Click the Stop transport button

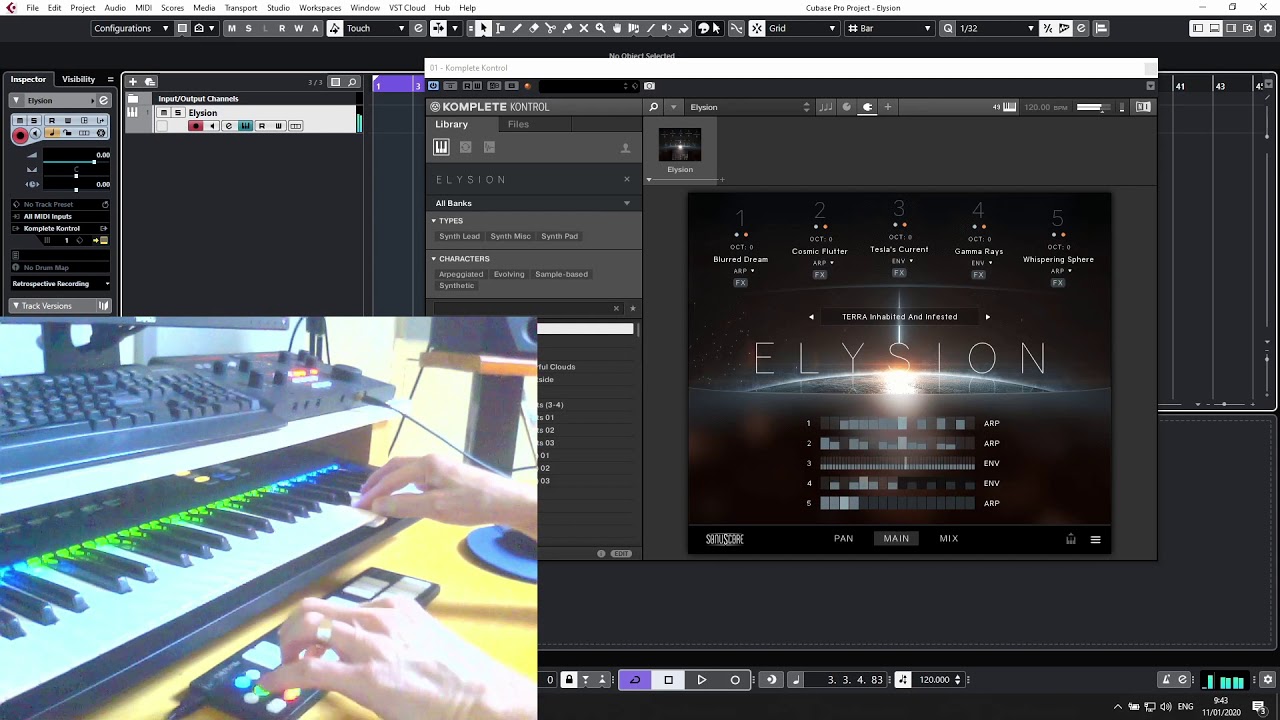pos(669,680)
